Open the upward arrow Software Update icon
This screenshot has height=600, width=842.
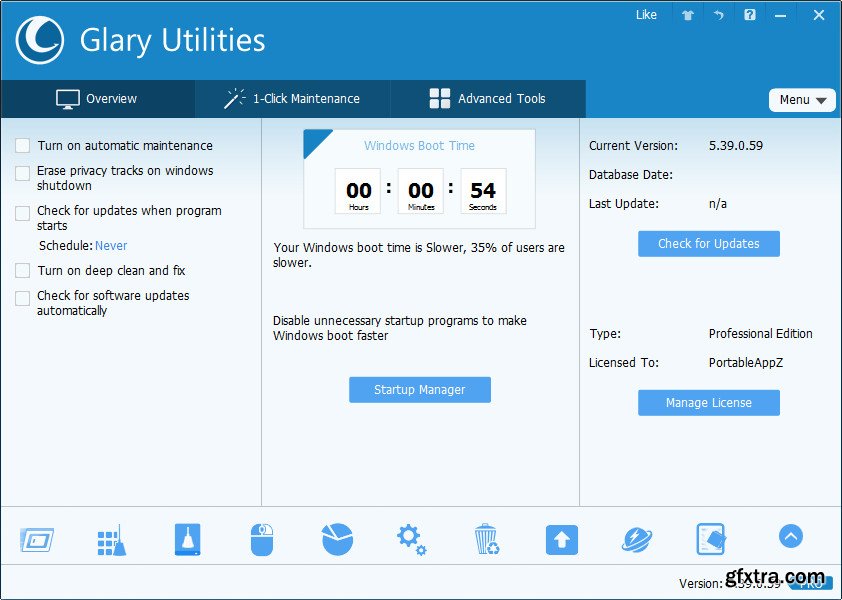[561, 539]
